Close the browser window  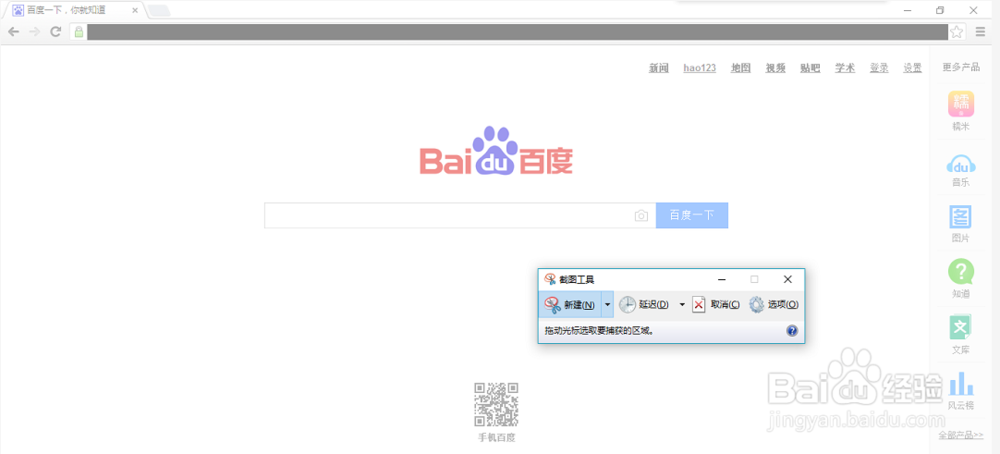click(x=973, y=10)
